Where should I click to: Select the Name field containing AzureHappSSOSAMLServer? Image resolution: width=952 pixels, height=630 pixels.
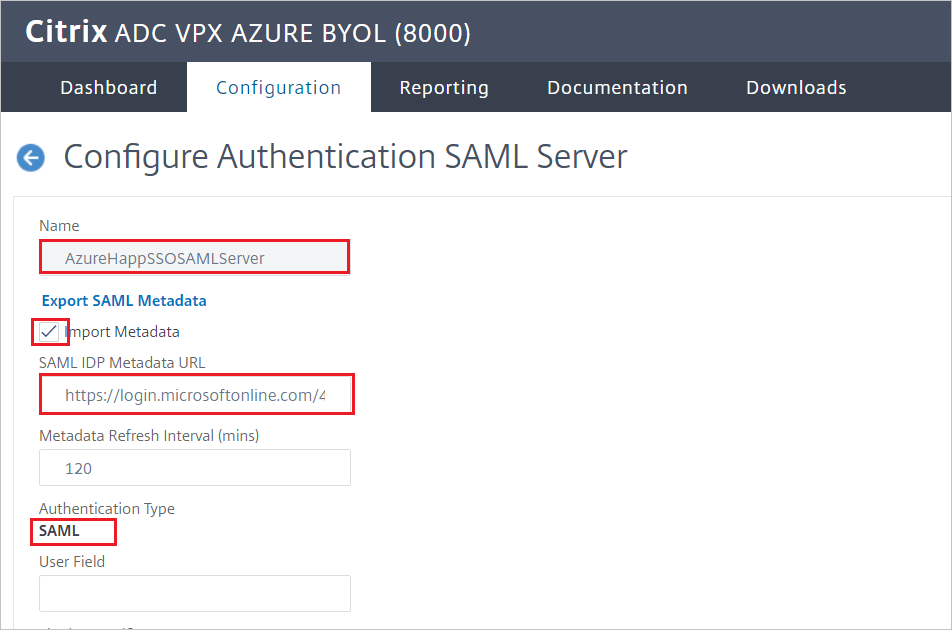click(194, 256)
